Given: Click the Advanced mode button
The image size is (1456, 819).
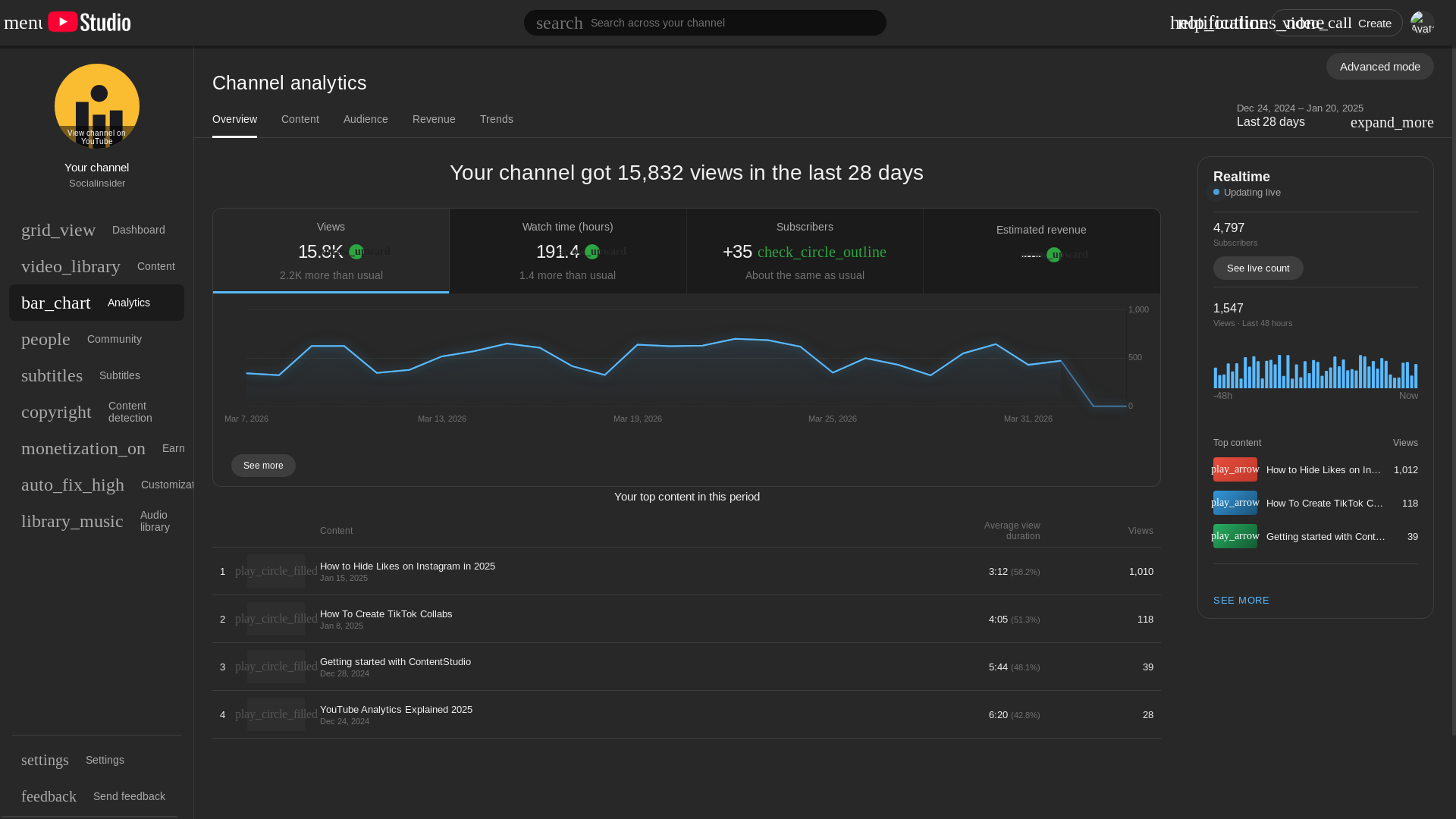Looking at the screenshot, I should click(1379, 67).
